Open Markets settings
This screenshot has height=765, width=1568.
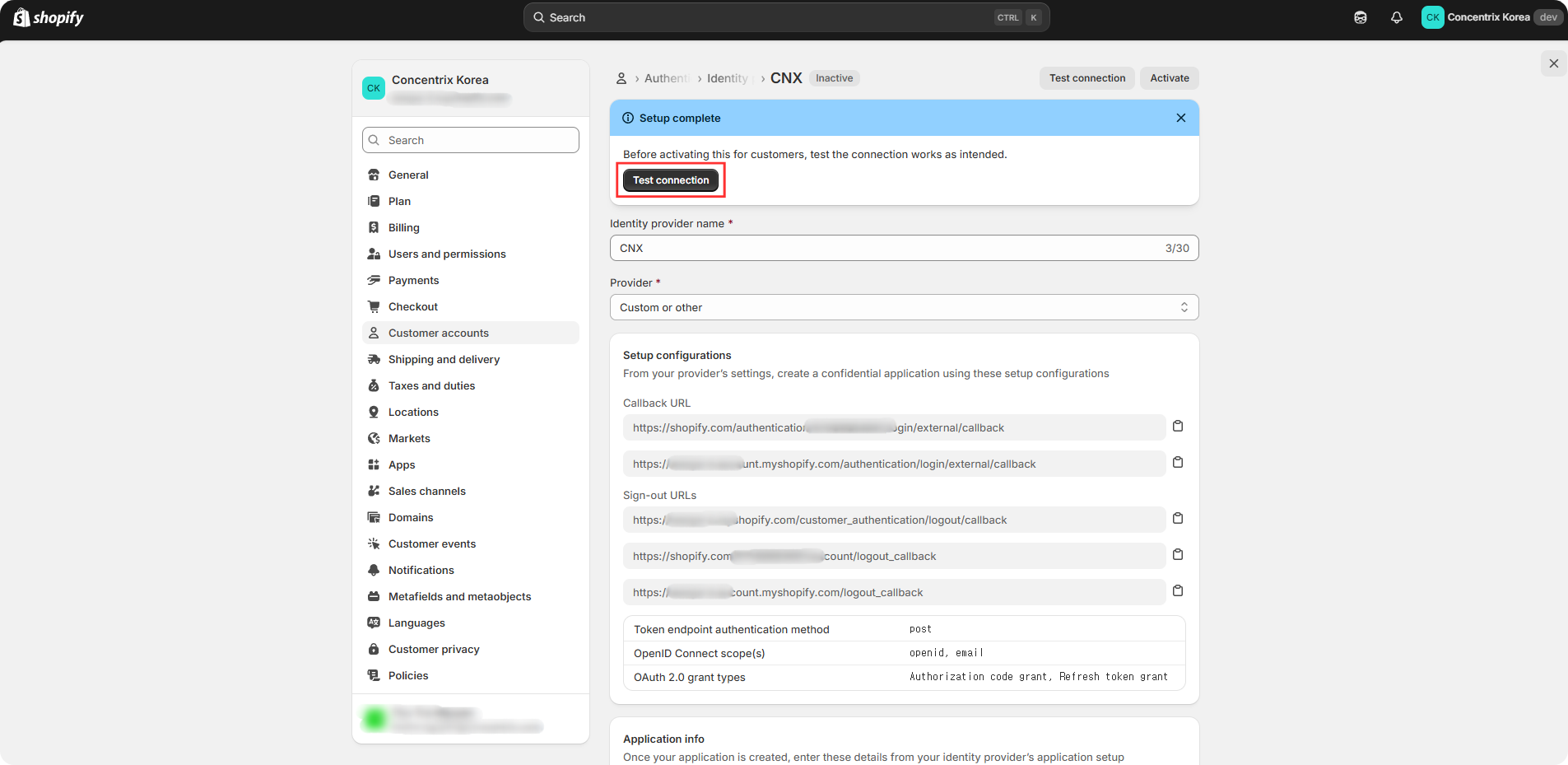[471, 438]
